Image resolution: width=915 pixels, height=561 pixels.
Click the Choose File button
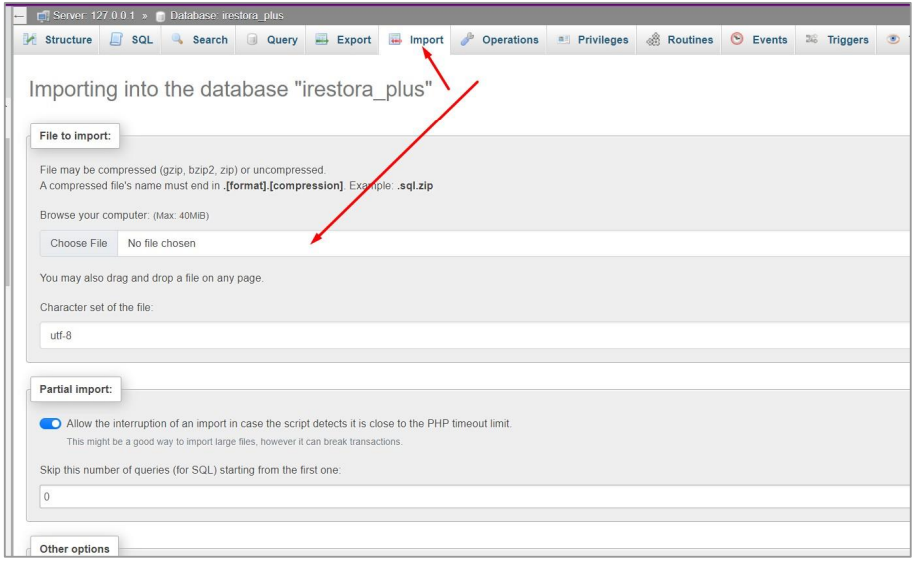pos(79,243)
